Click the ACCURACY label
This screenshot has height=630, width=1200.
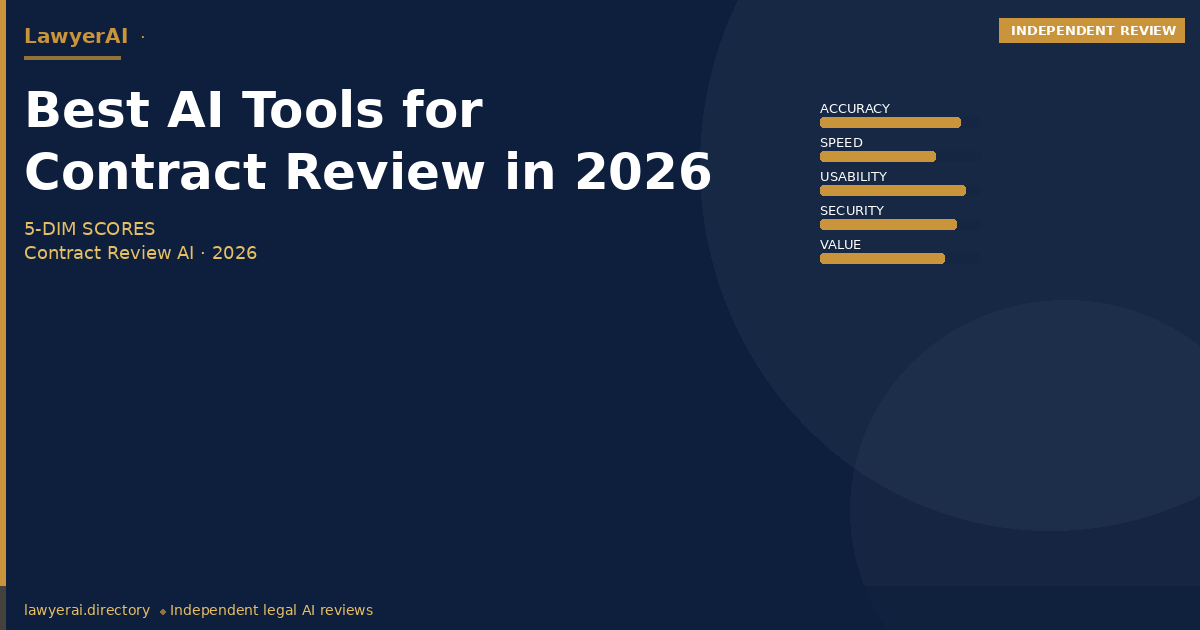pos(855,109)
